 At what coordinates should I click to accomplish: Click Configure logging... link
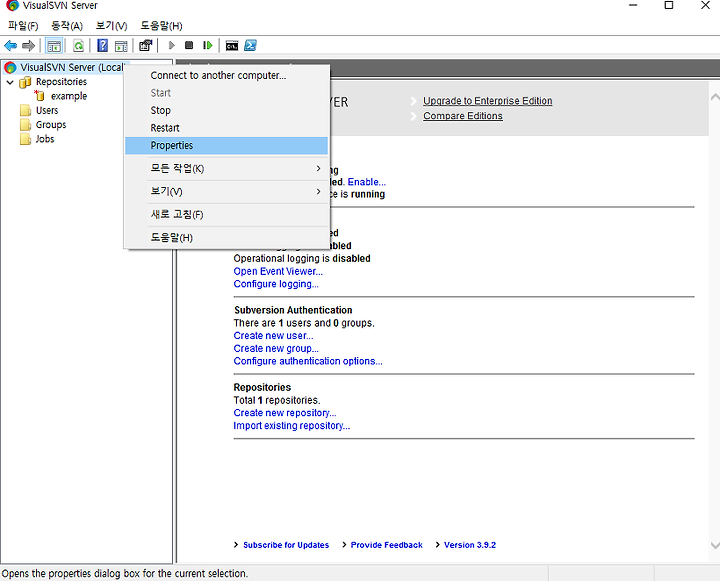(276, 284)
